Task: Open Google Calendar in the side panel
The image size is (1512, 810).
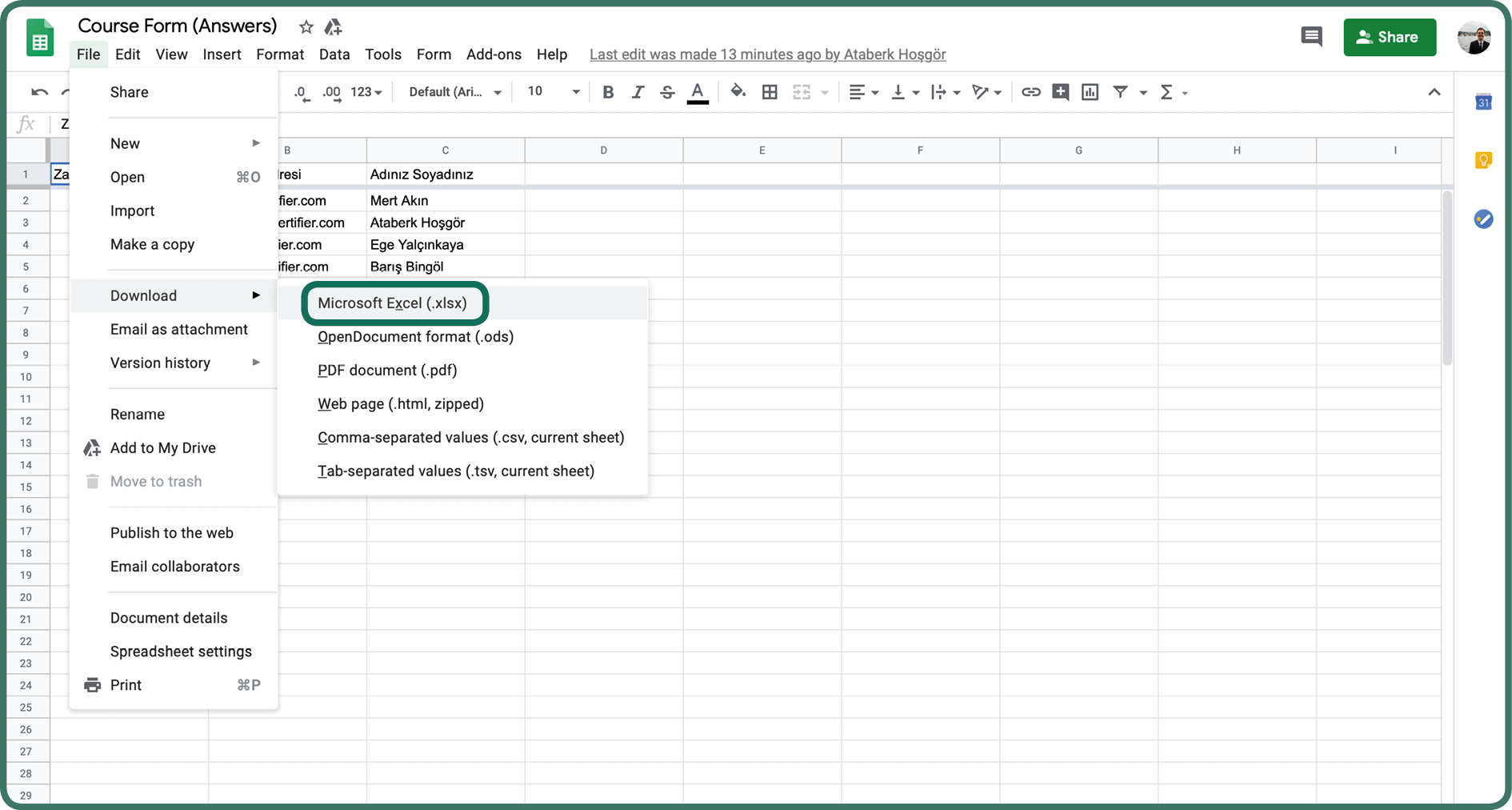Action: [1483, 102]
